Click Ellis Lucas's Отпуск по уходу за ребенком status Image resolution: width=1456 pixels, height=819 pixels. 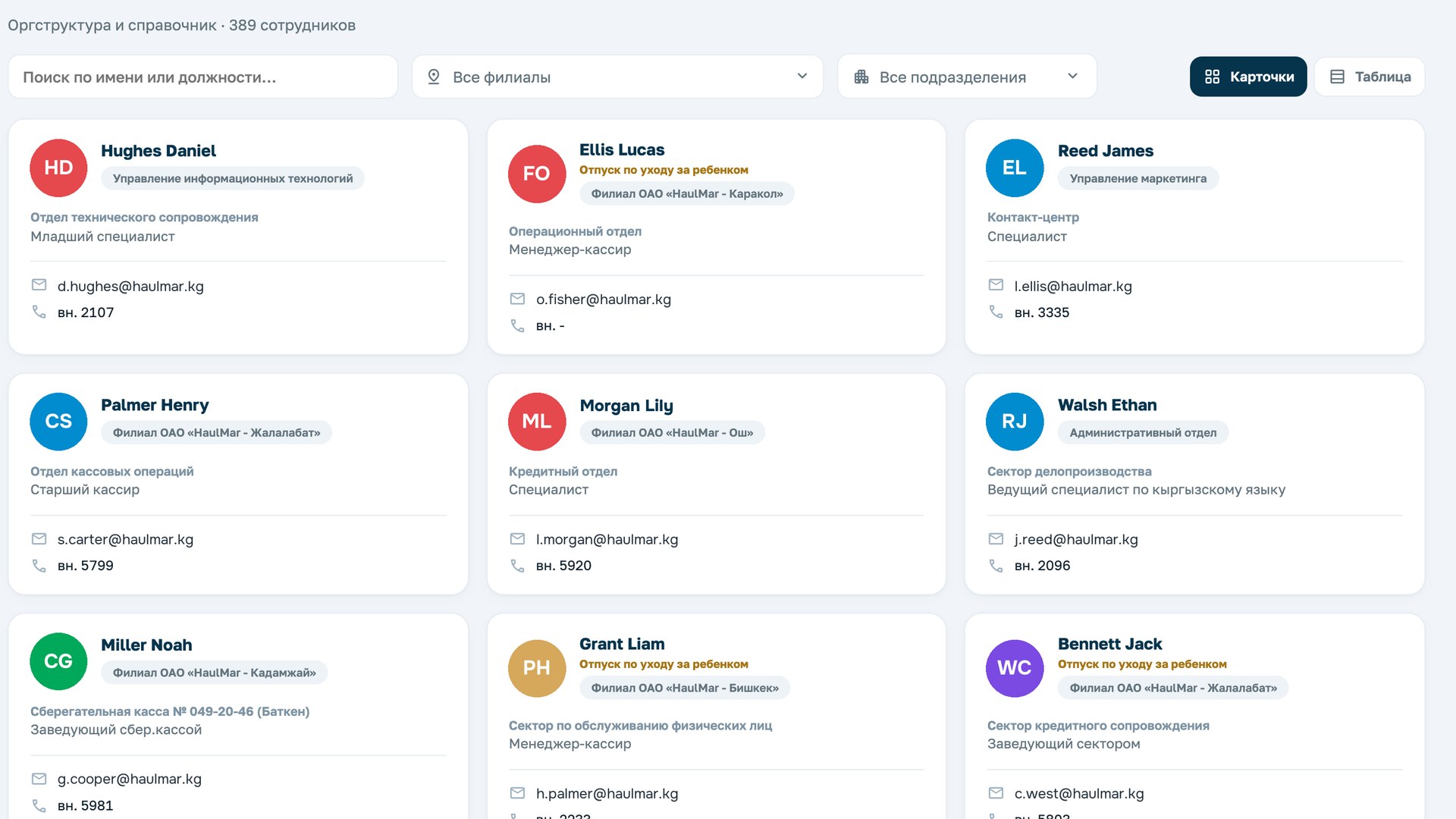[x=664, y=170]
